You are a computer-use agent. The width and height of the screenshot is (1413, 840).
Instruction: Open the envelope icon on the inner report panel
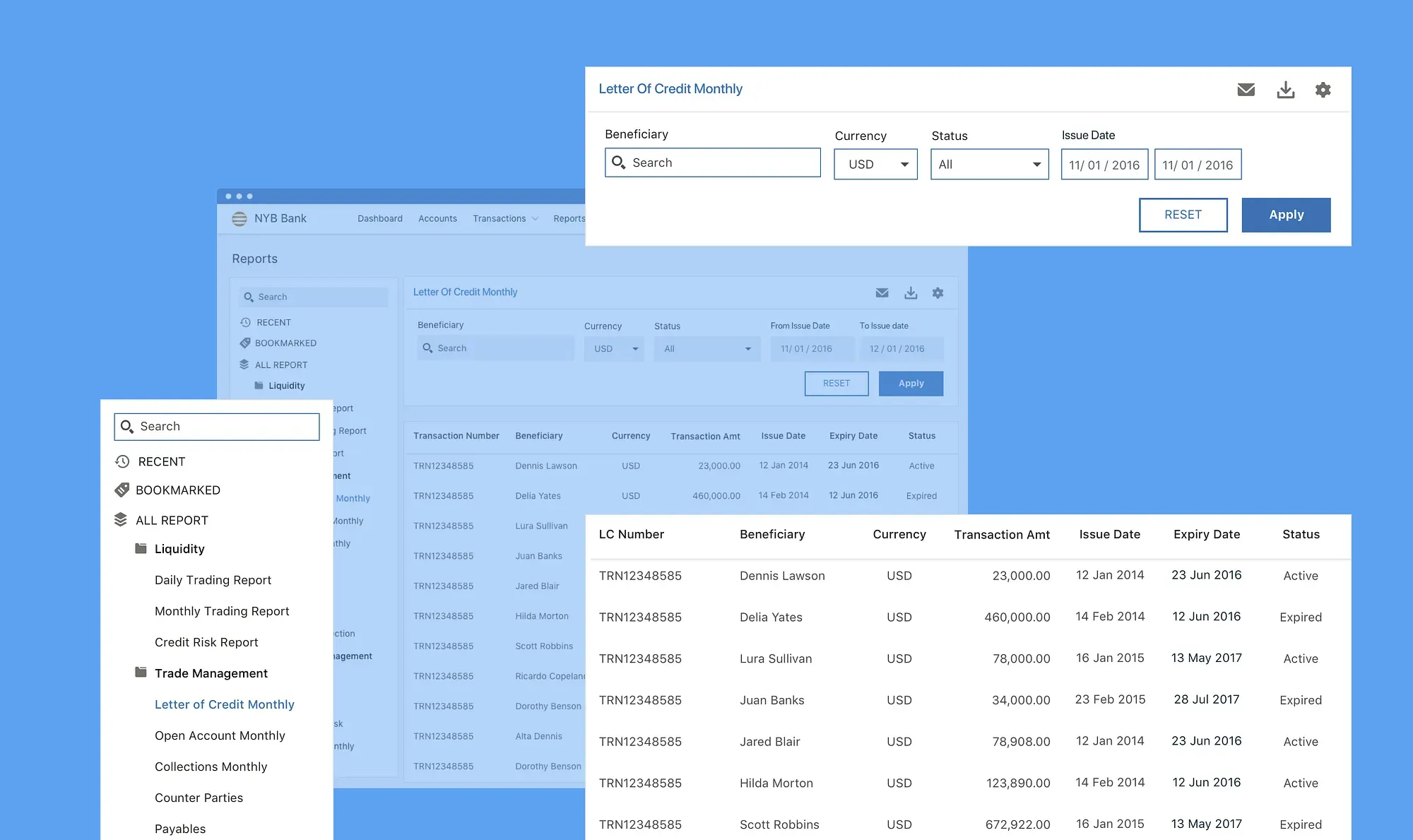(882, 292)
